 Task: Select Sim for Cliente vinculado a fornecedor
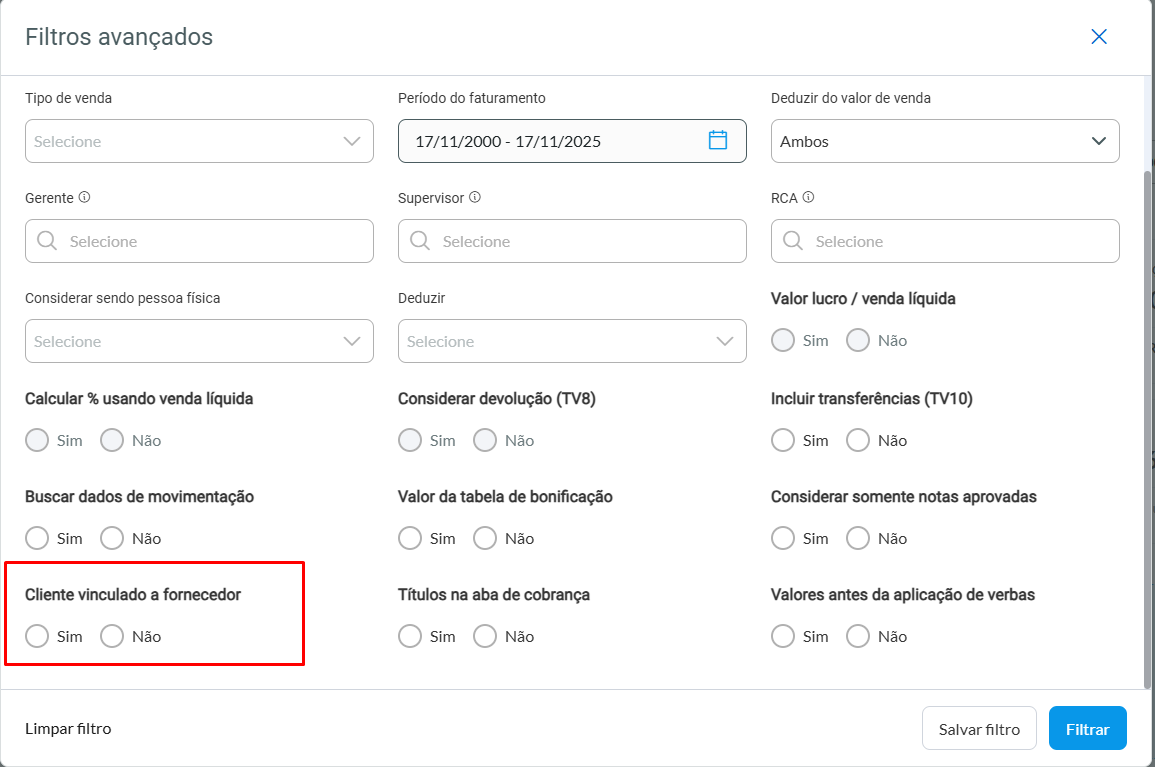37,636
